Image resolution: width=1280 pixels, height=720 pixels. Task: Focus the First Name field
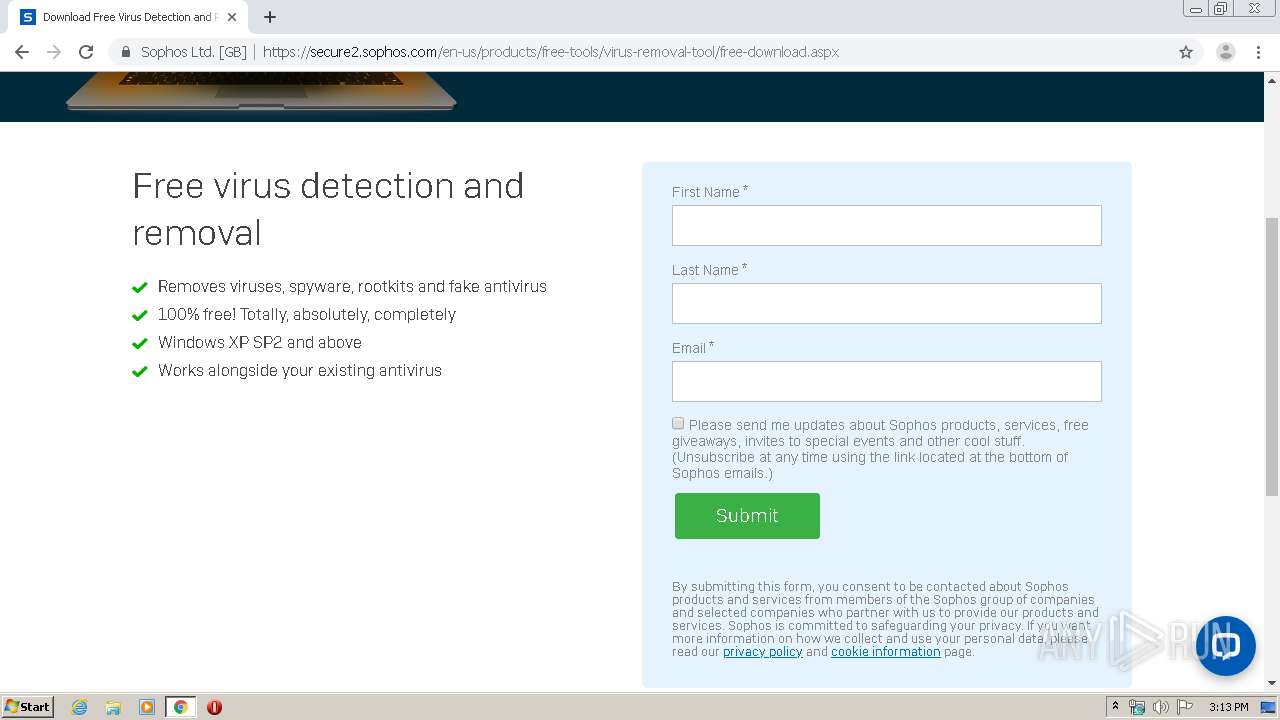(x=887, y=225)
